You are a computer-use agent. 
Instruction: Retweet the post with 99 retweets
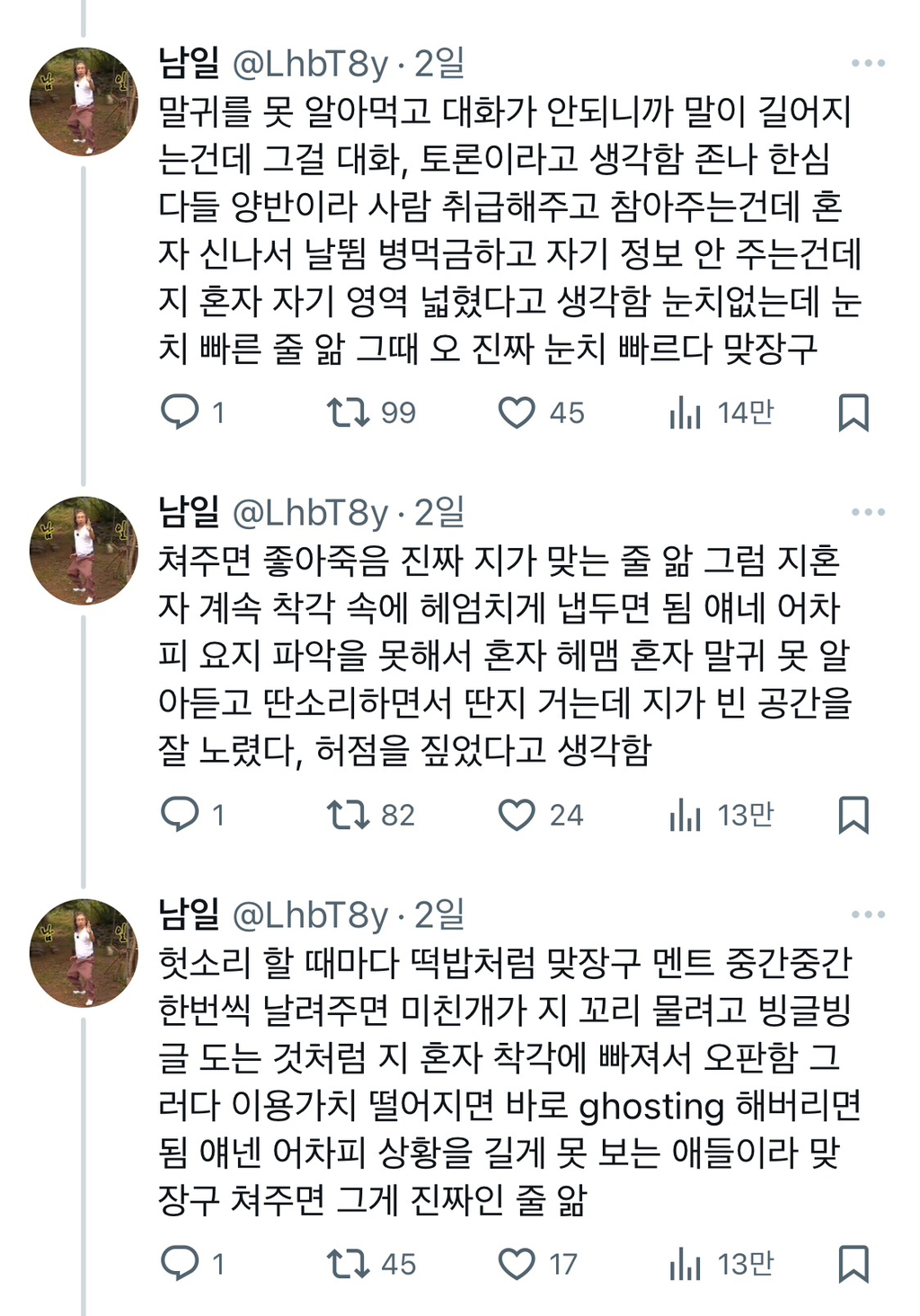point(348,412)
